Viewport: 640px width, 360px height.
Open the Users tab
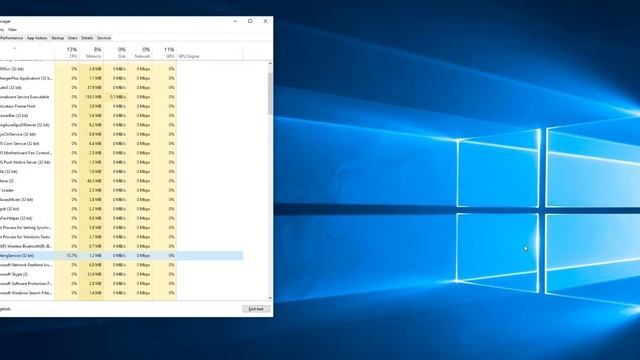73,38
